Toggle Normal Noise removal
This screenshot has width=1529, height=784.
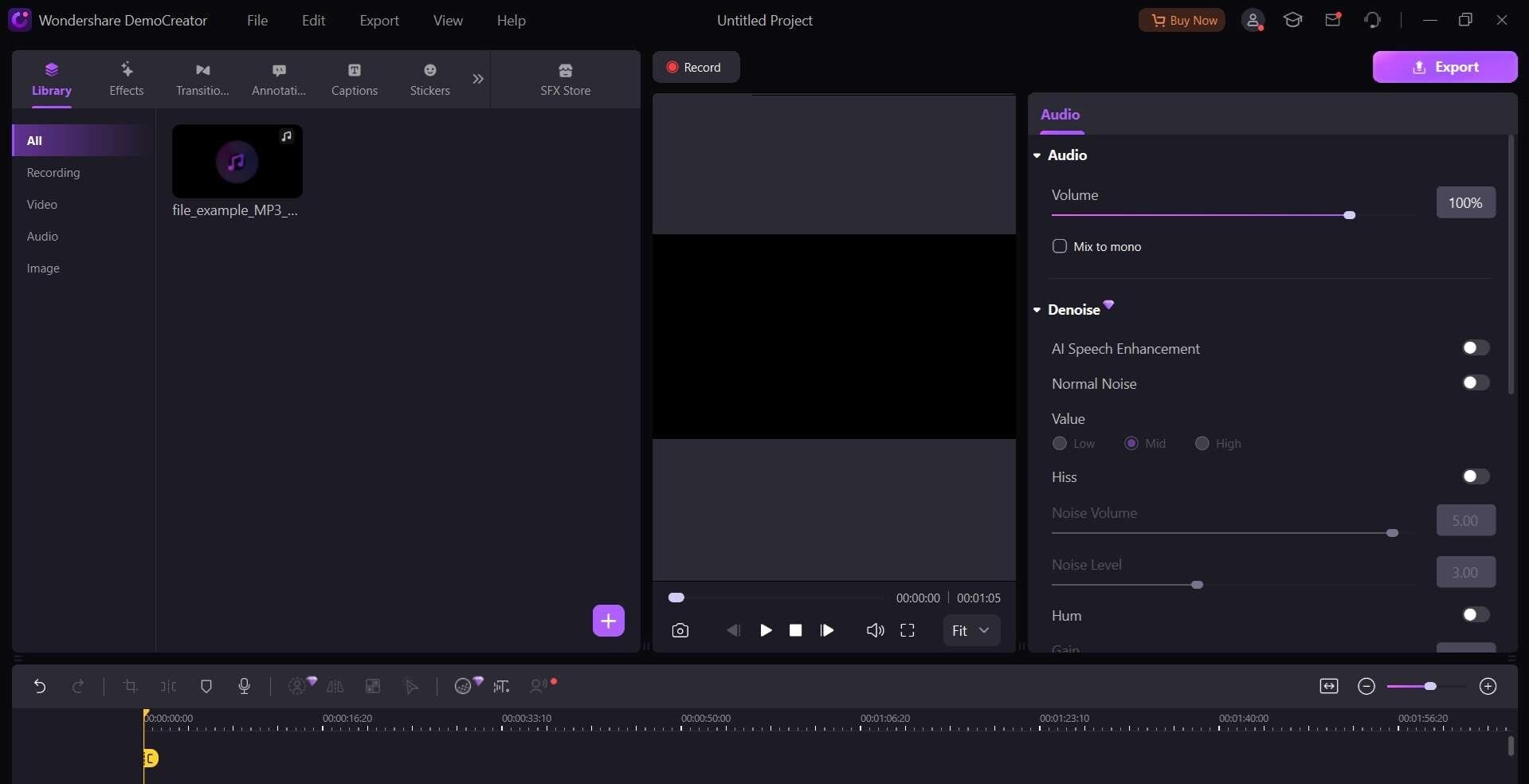click(x=1476, y=383)
